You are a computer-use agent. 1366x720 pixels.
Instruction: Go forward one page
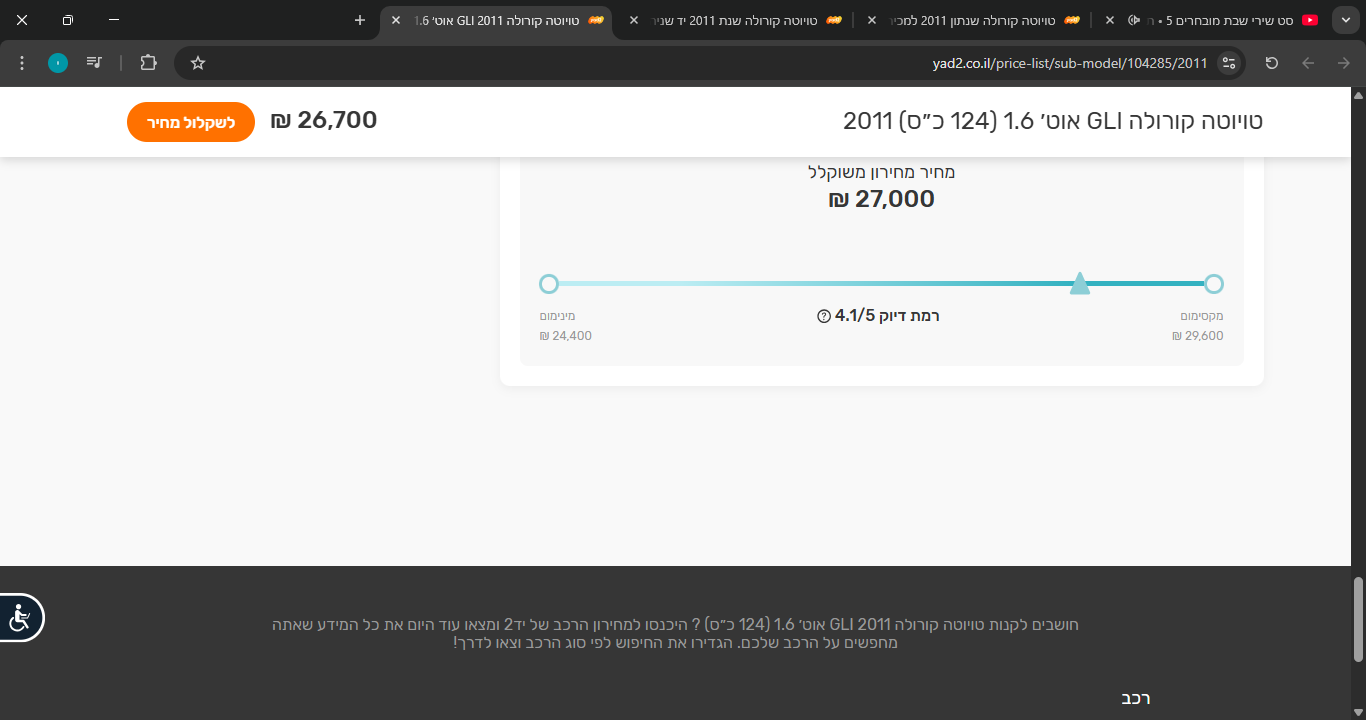click(1343, 63)
